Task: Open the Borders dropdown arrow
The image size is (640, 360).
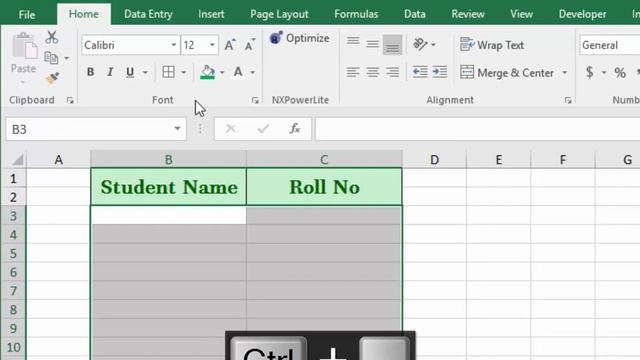Action: click(184, 73)
